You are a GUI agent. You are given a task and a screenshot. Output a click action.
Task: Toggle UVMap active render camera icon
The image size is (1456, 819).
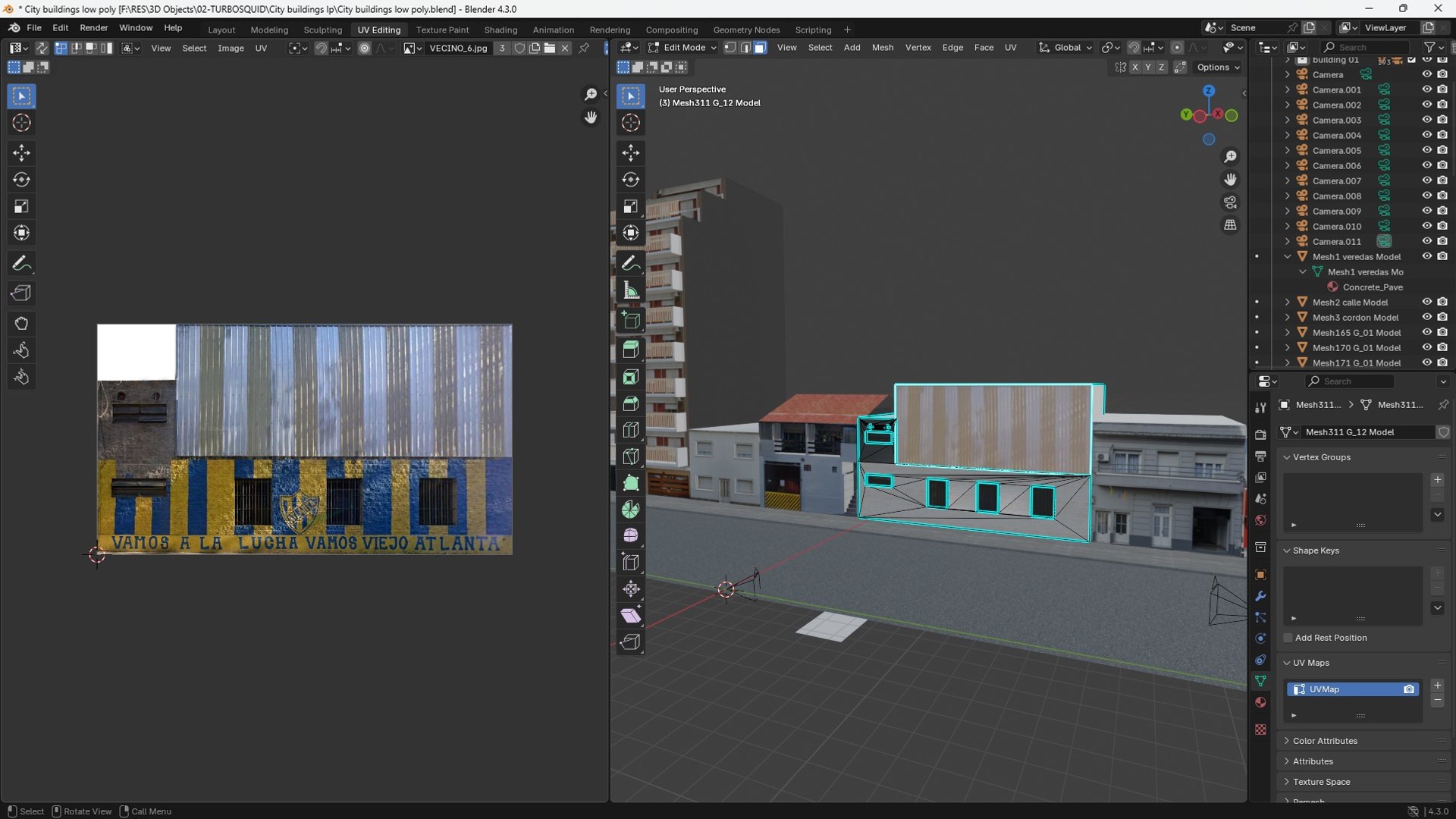tap(1408, 689)
